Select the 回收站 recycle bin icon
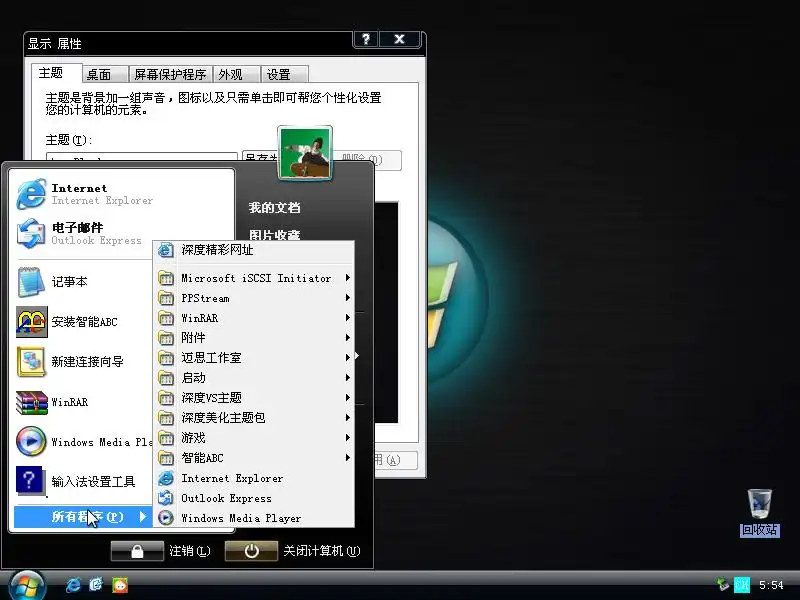The height and width of the screenshot is (600, 800). (760, 513)
